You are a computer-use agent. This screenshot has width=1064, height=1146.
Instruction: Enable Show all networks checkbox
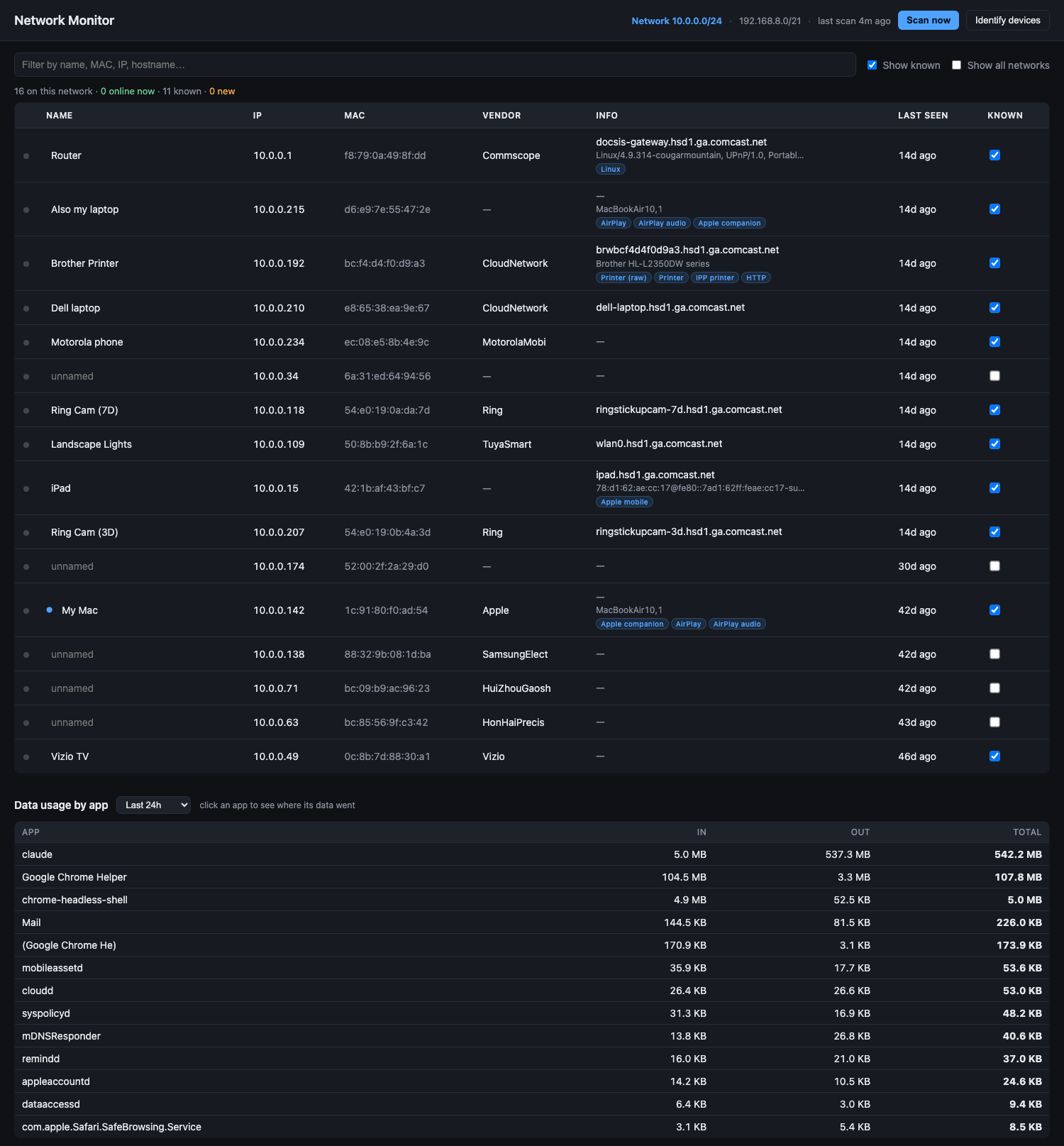click(x=957, y=65)
